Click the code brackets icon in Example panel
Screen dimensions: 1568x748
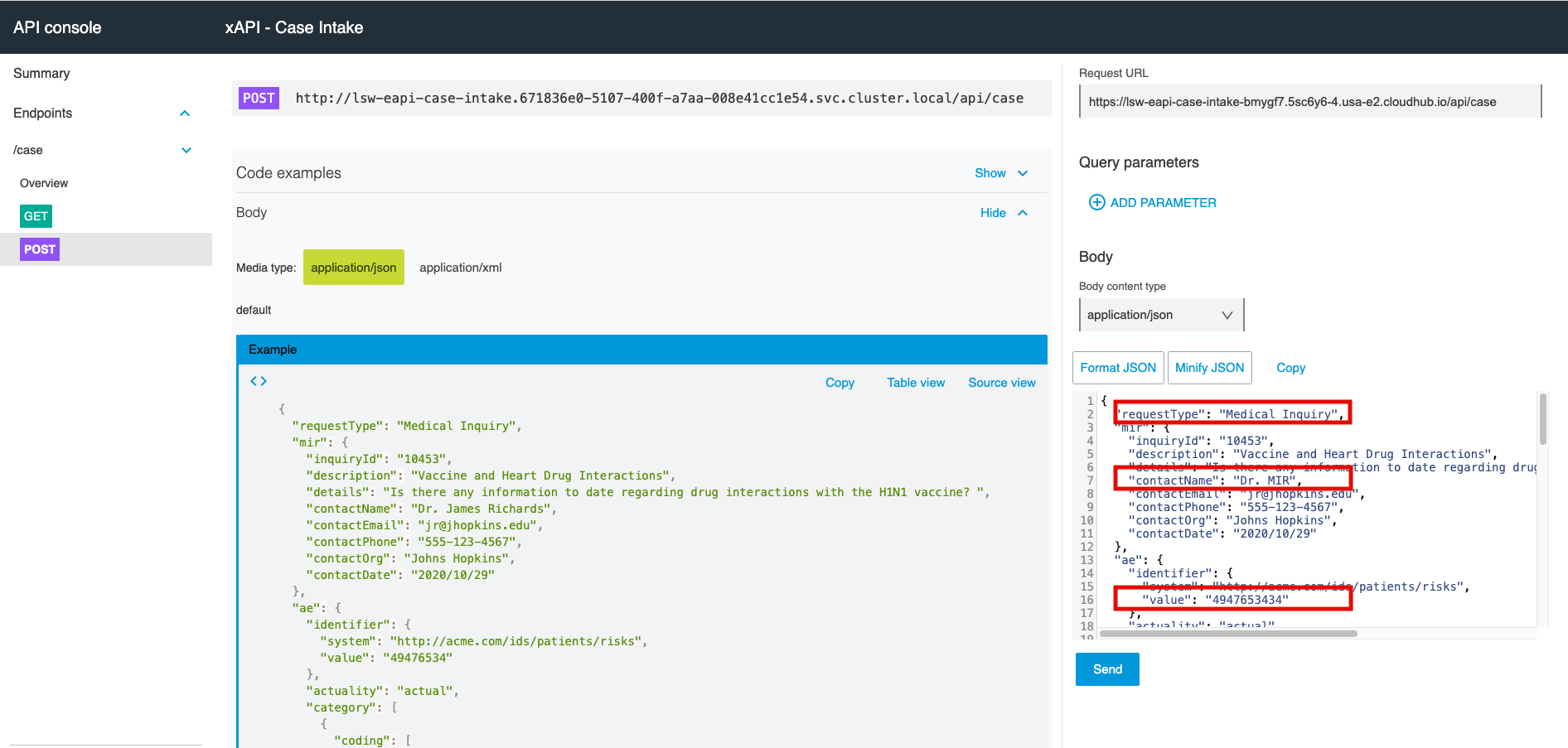(x=259, y=381)
